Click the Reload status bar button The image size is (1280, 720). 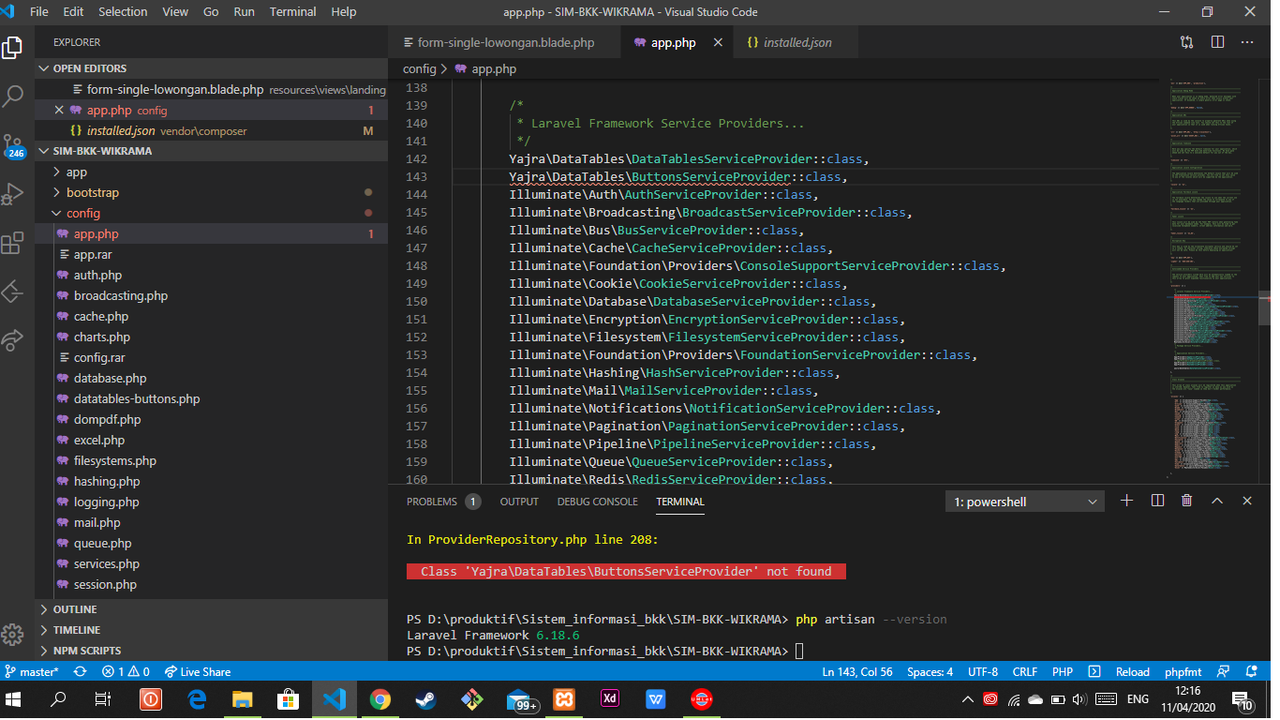click(1132, 672)
